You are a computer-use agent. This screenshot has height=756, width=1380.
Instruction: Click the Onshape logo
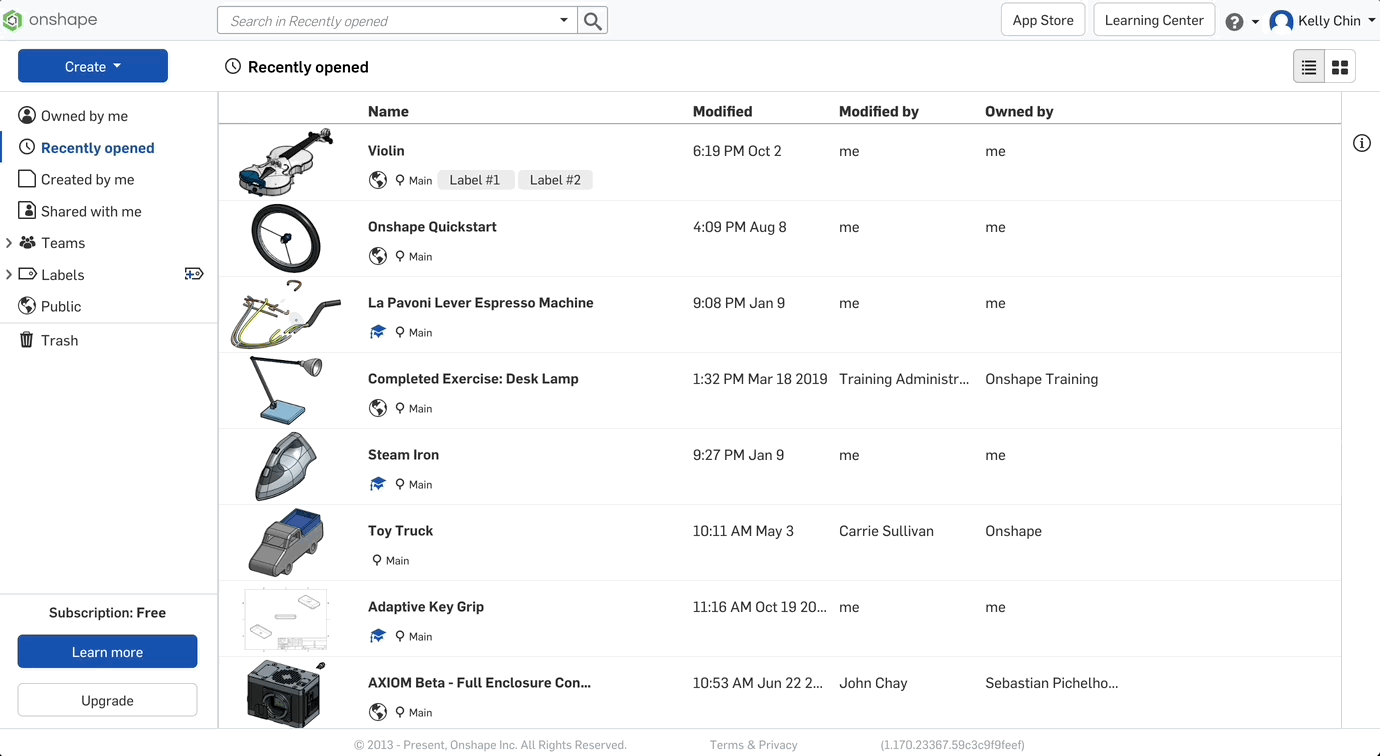tap(50, 20)
